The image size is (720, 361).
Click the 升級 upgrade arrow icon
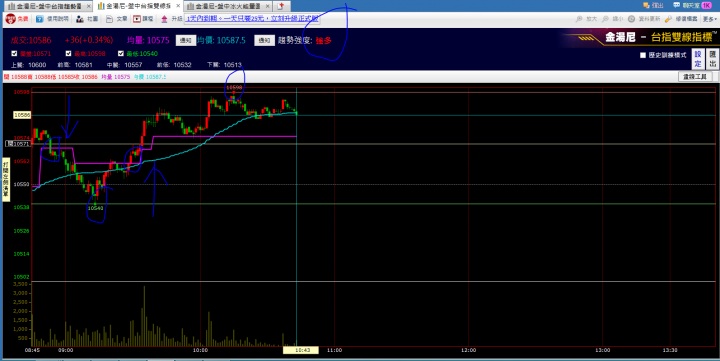tap(164, 19)
